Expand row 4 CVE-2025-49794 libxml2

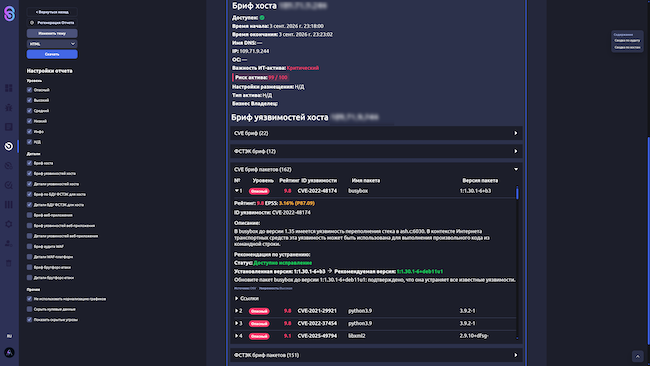[237, 336]
